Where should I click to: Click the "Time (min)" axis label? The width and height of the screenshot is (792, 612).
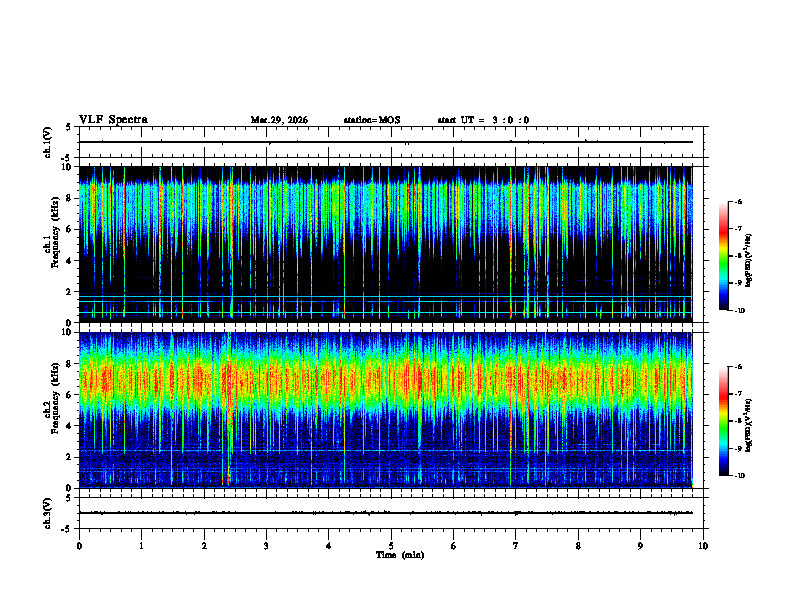(x=400, y=555)
